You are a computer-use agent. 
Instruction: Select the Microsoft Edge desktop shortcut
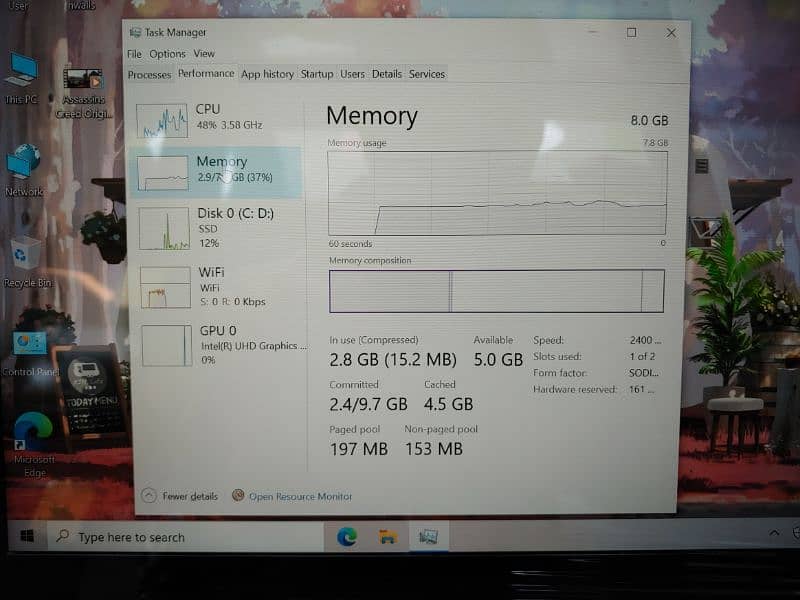click(34, 444)
